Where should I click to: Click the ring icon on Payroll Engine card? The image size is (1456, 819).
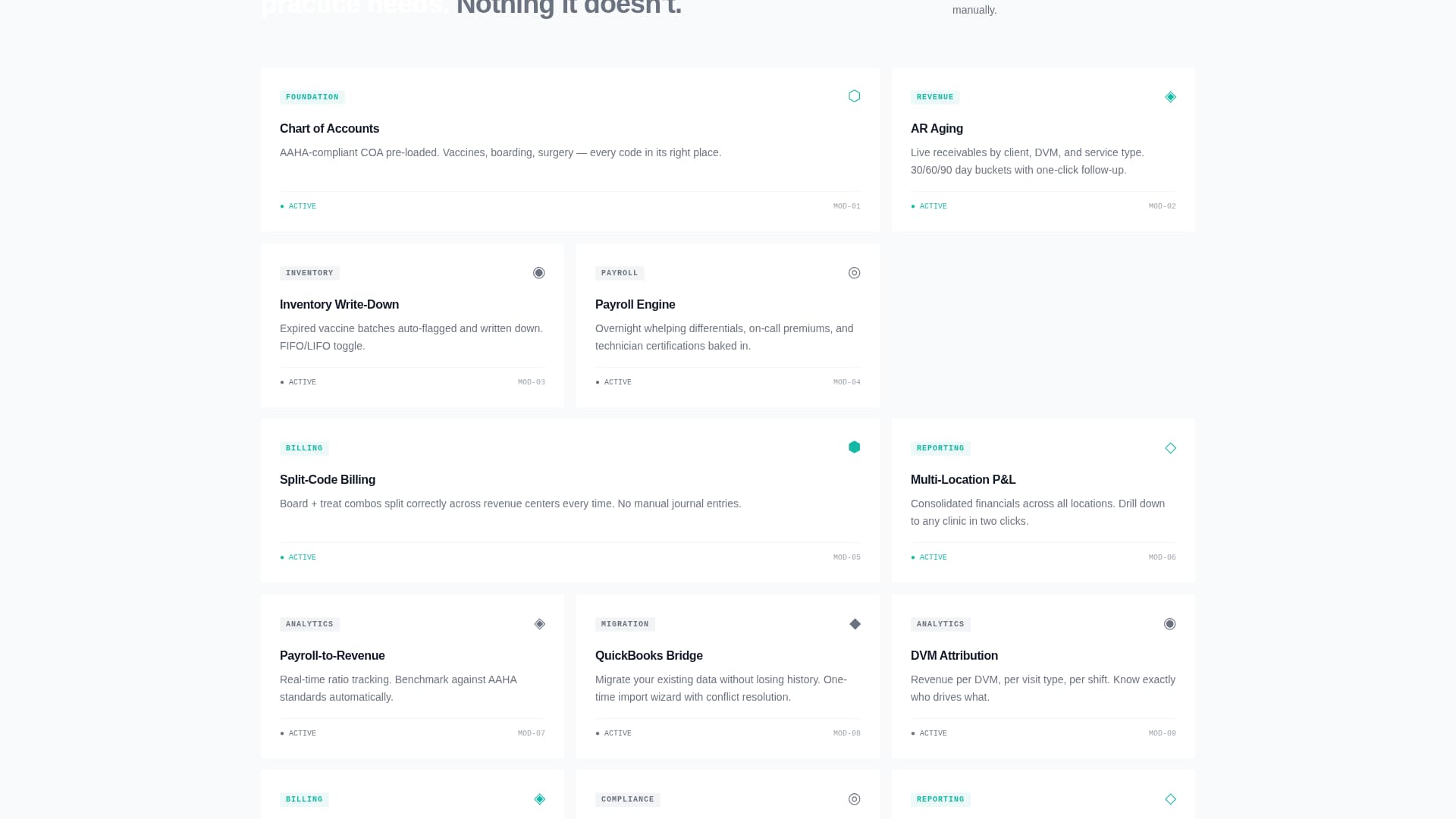[x=854, y=273]
